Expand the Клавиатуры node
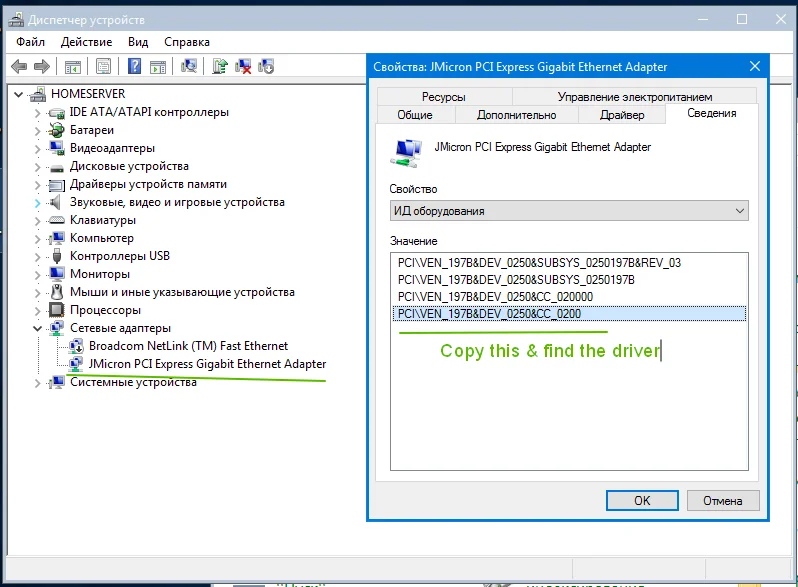 tap(37, 220)
